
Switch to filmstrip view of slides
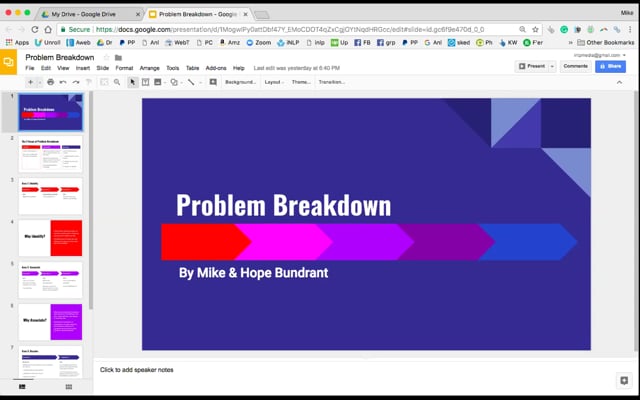click(x=22, y=386)
